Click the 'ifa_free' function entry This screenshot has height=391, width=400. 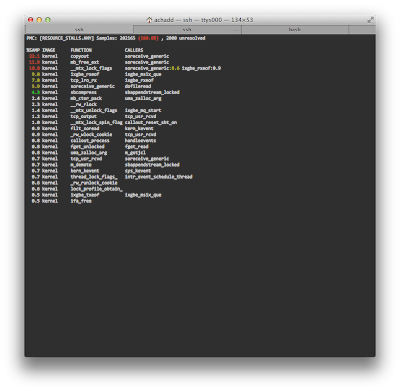click(x=81, y=201)
